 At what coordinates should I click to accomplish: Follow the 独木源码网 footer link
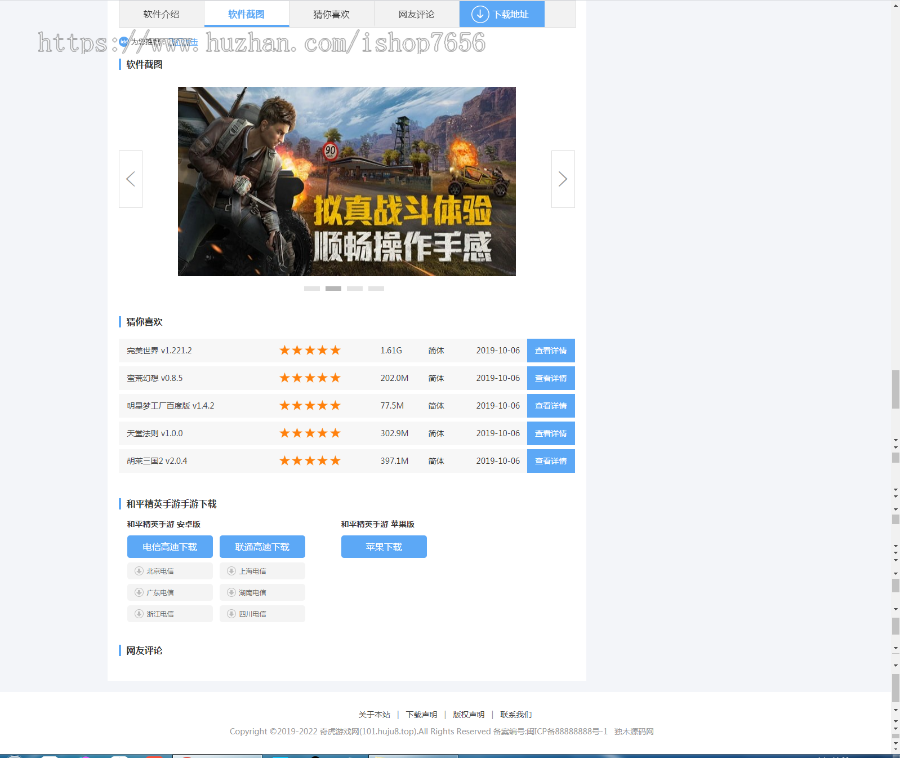click(x=634, y=732)
